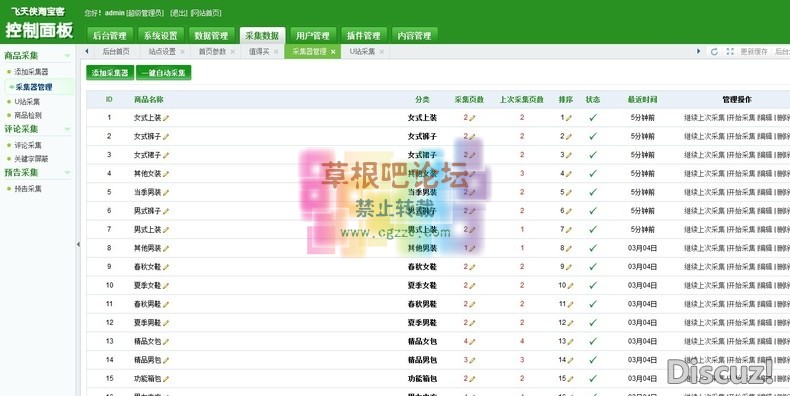Edit name pencil beside 女式上装
790x396 pixels.
(166, 118)
